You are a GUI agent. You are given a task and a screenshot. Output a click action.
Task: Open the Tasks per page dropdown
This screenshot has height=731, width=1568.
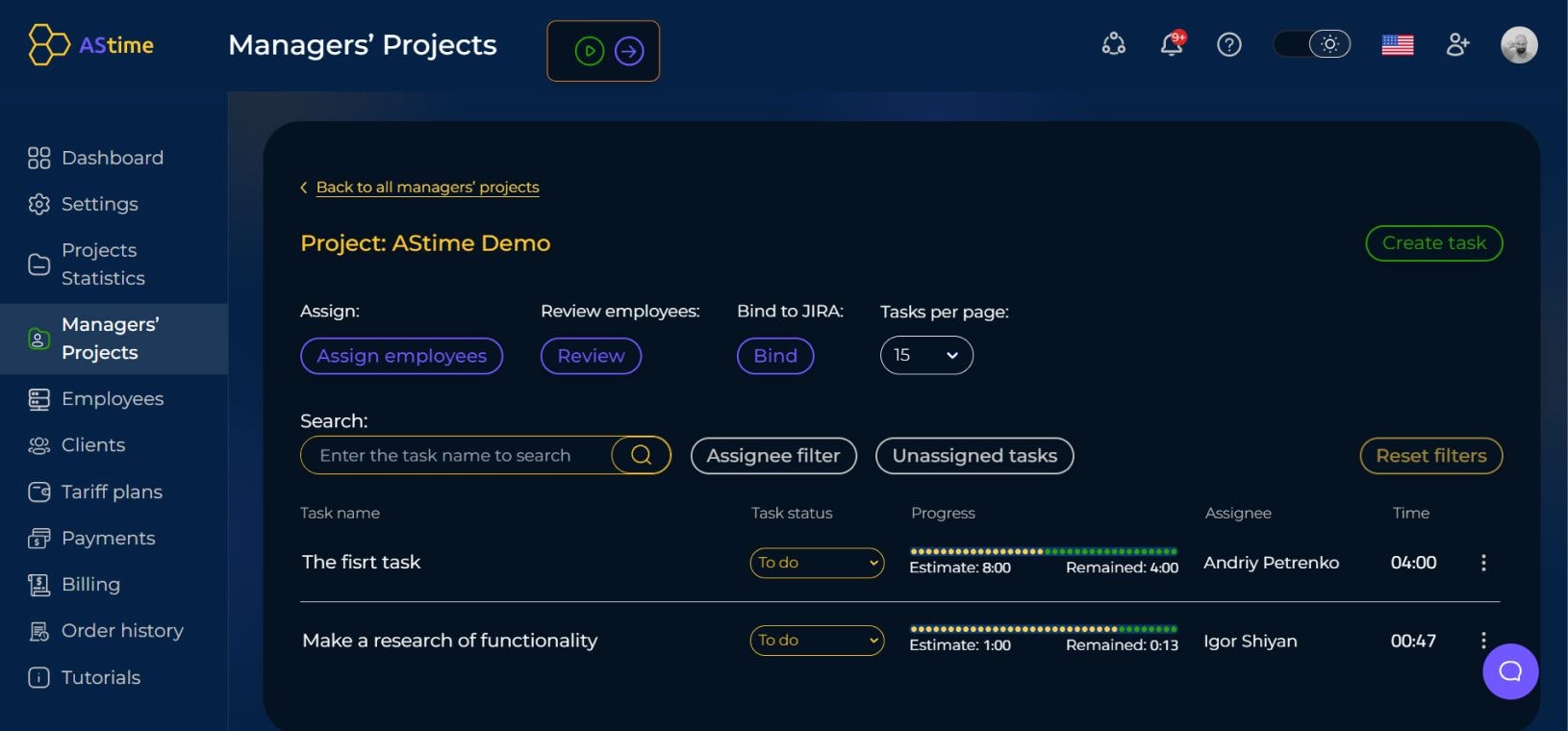[926, 355]
